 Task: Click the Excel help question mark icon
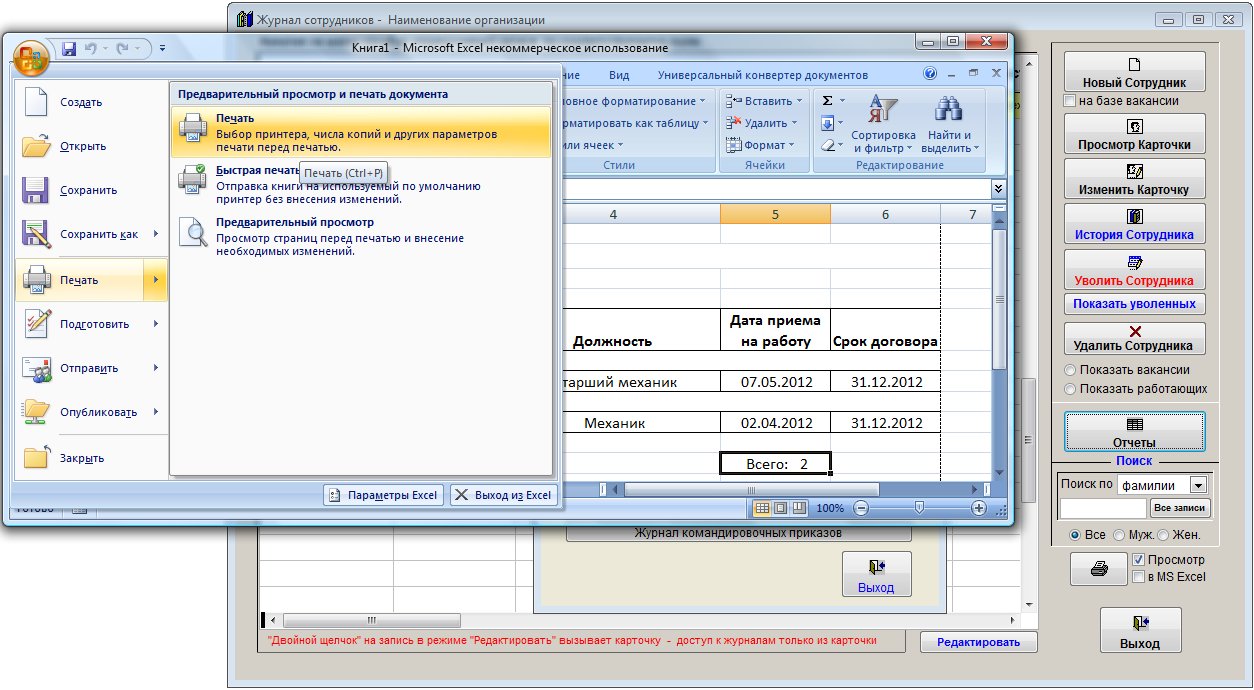(x=930, y=74)
